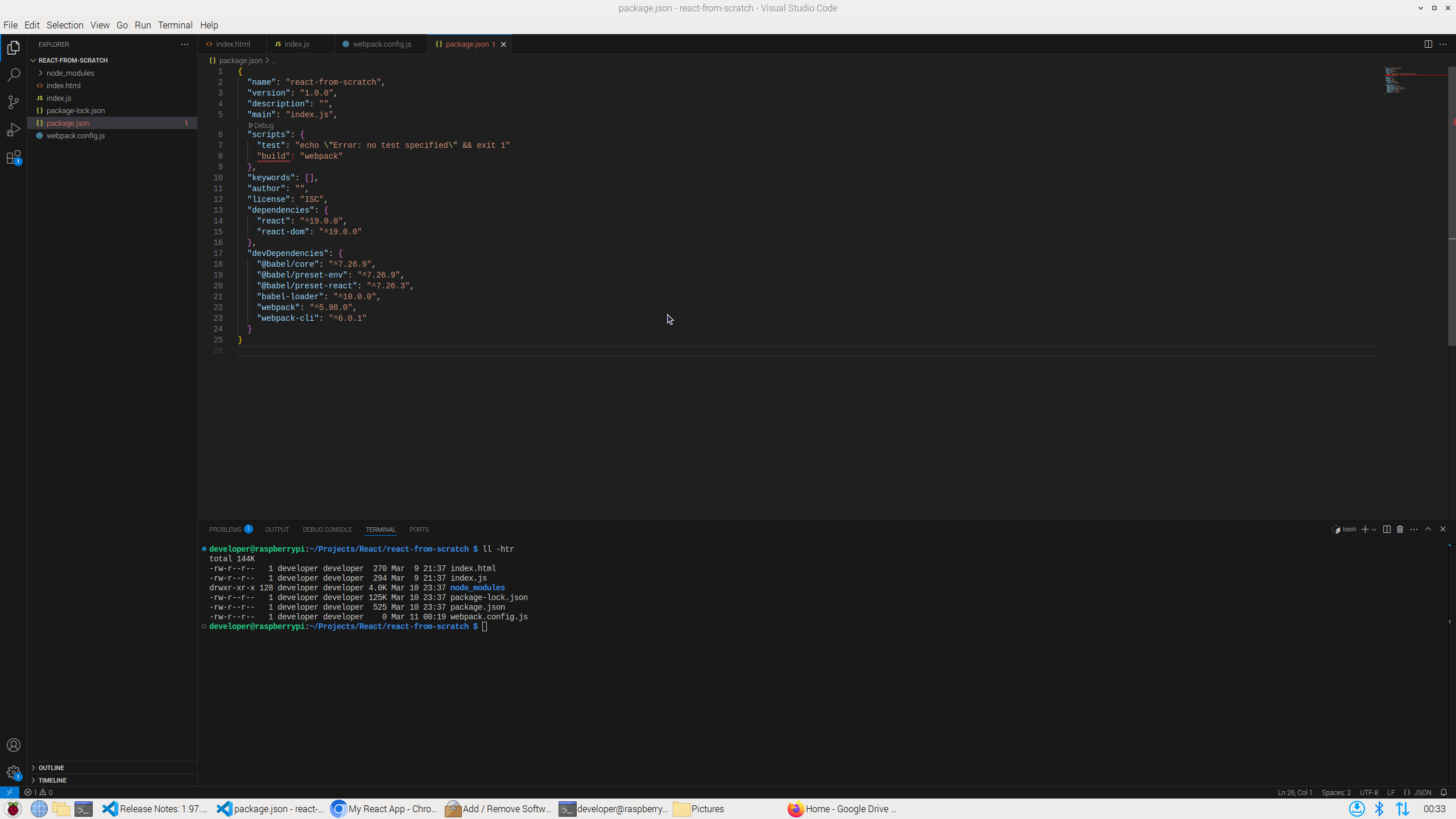This screenshot has width=1456, height=819.
Task: Click the editor vertical scrollbar
Action: 1451,205
